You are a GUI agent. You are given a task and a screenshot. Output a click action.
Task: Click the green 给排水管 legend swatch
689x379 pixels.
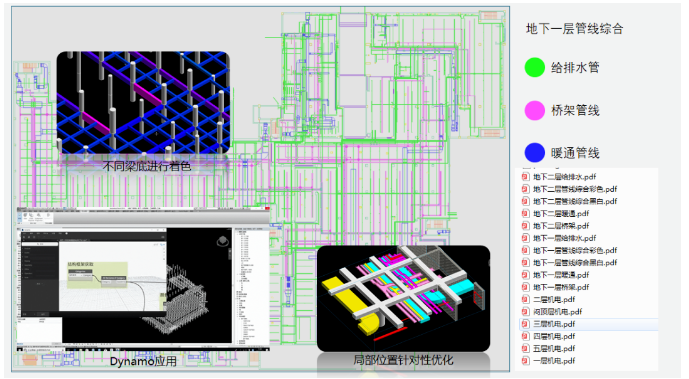point(535,68)
